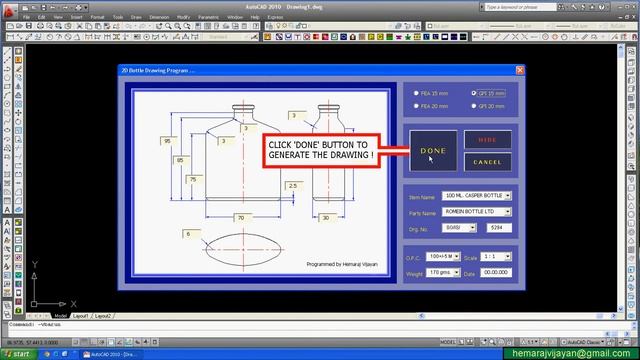640x360 pixels.
Task: Click the Zoom Realtime magnifier icon
Action: coord(168,26)
